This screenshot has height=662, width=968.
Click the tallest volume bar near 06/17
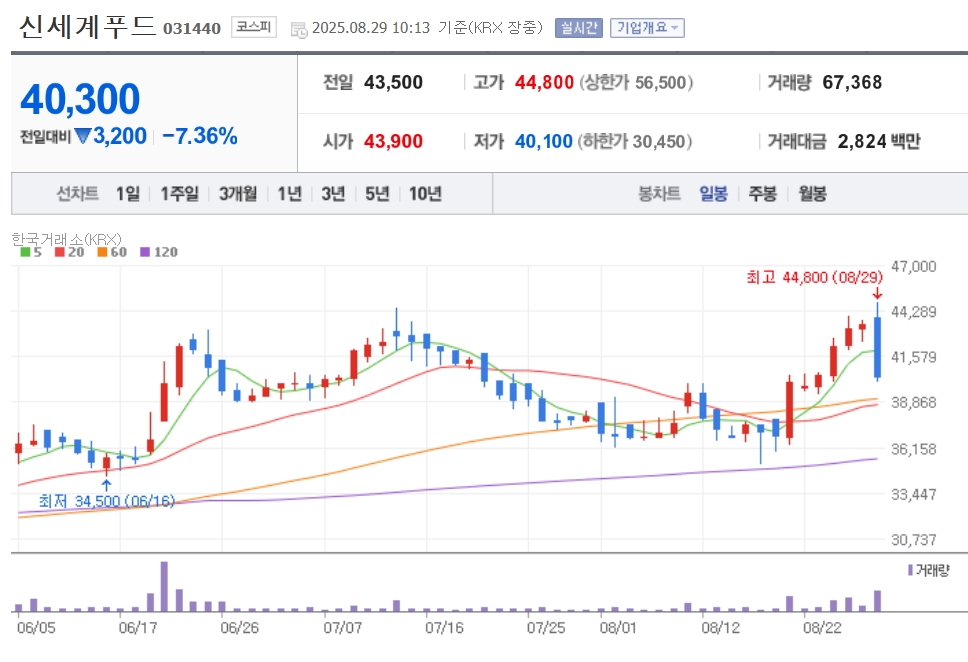pyautogui.click(x=164, y=586)
